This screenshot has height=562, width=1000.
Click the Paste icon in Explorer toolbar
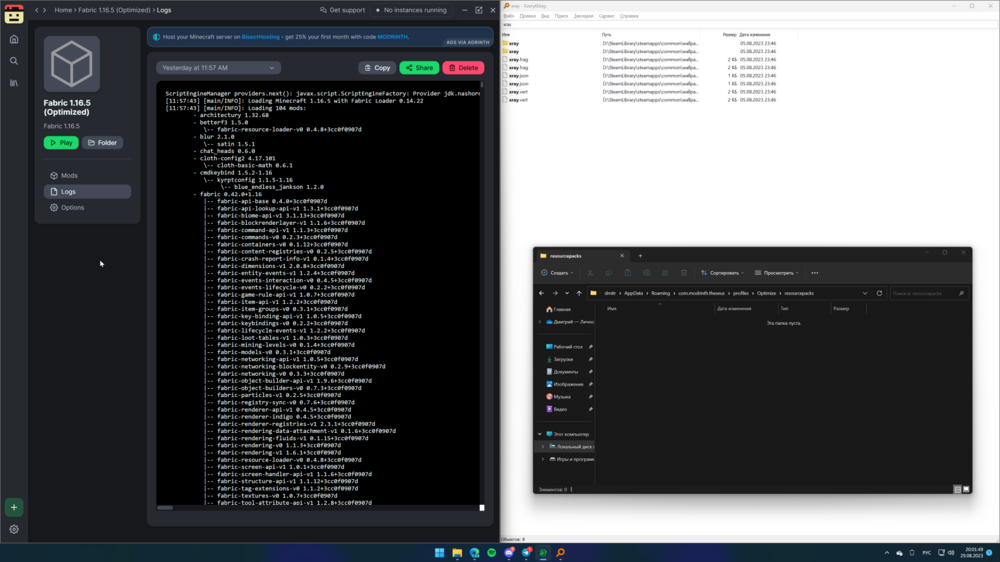click(x=628, y=273)
